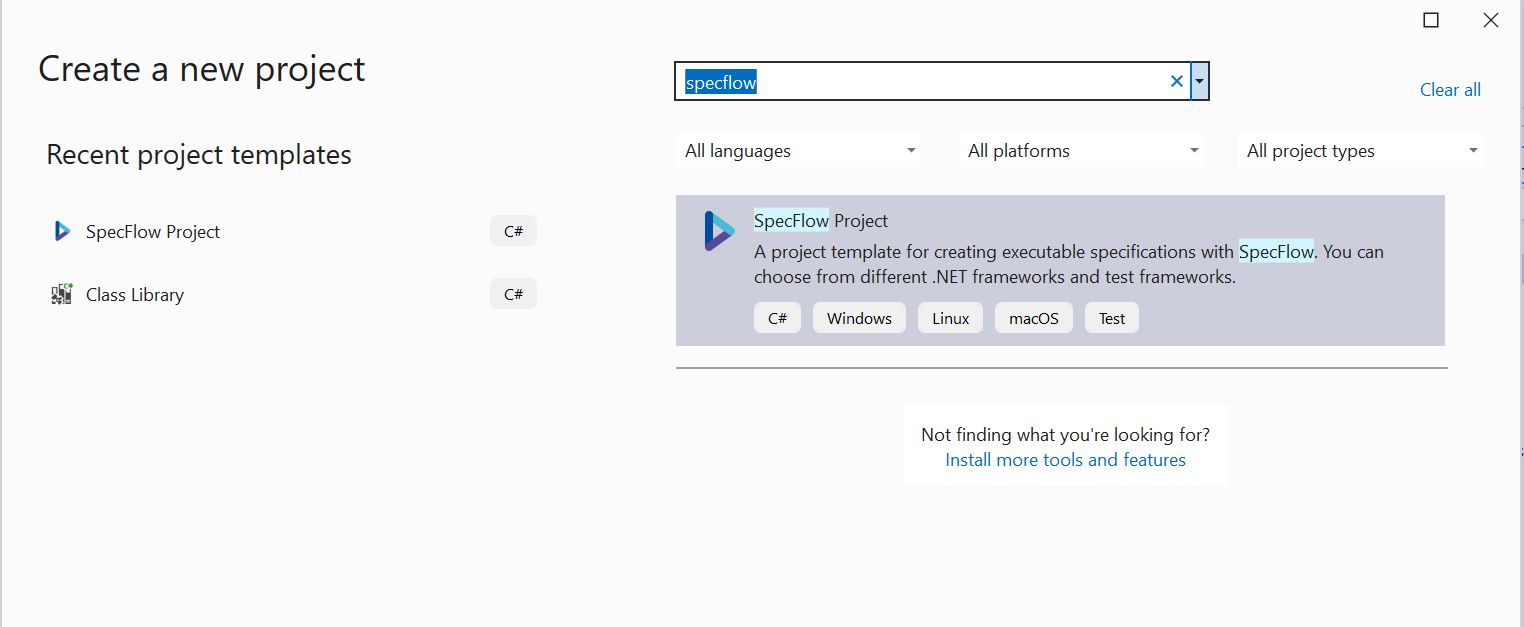Select SpecFlow Project in search results
The image size is (1524, 627).
tap(1060, 270)
